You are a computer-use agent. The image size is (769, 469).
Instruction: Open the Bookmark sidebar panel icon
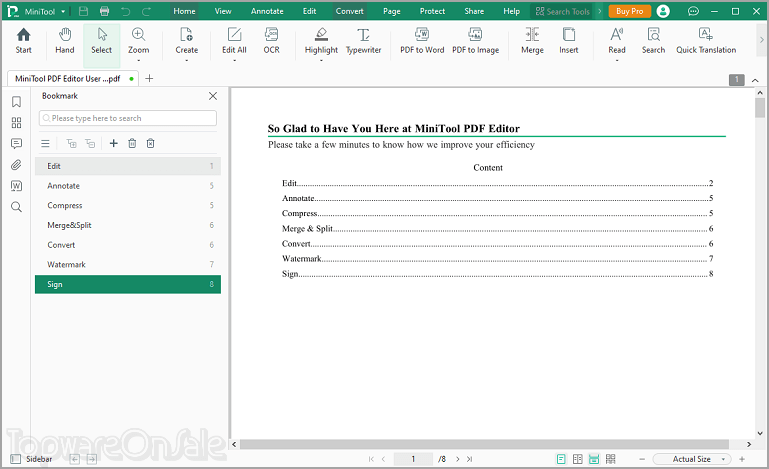[16, 102]
